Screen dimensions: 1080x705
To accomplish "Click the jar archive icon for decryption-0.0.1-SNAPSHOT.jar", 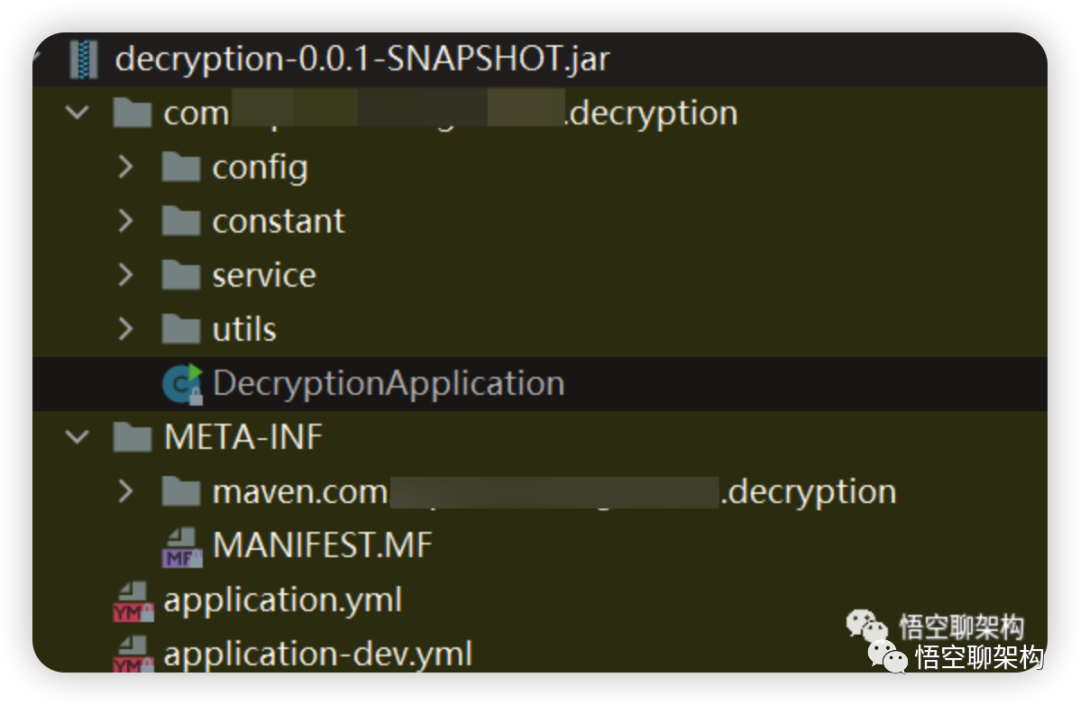I will (x=83, y=59).
